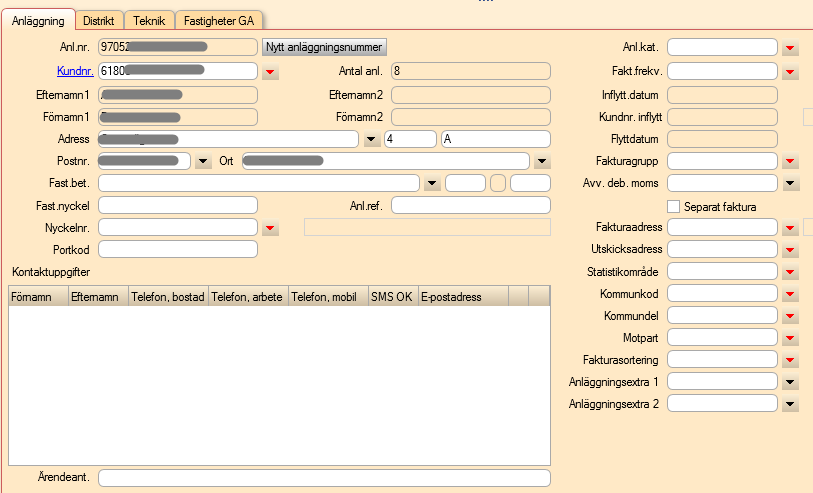Follow the Kundnr. link
Viewport: 813px width, 493px height.
point(75,71)
